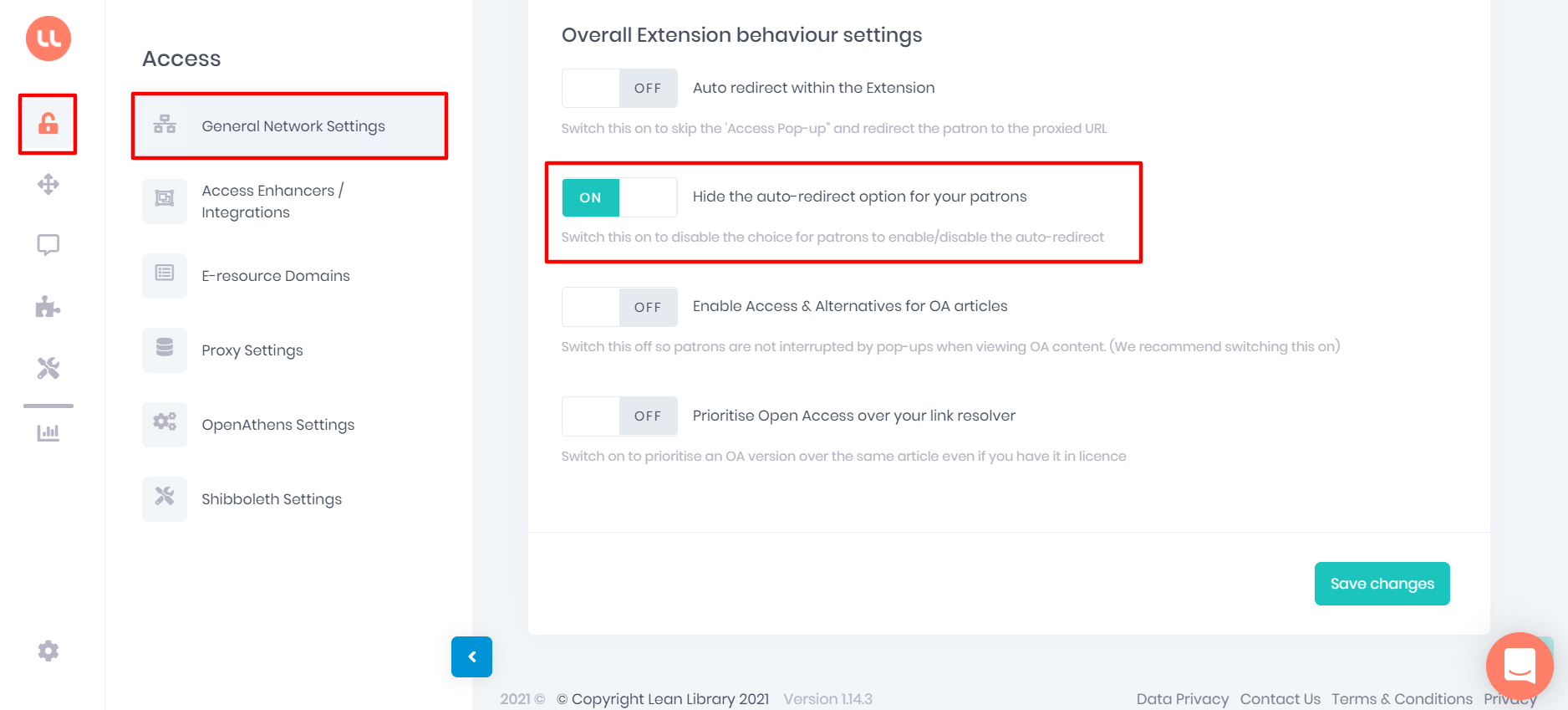Open the Lean Library logo home
The image size is (1568, 710).
[x=48, y=38]
